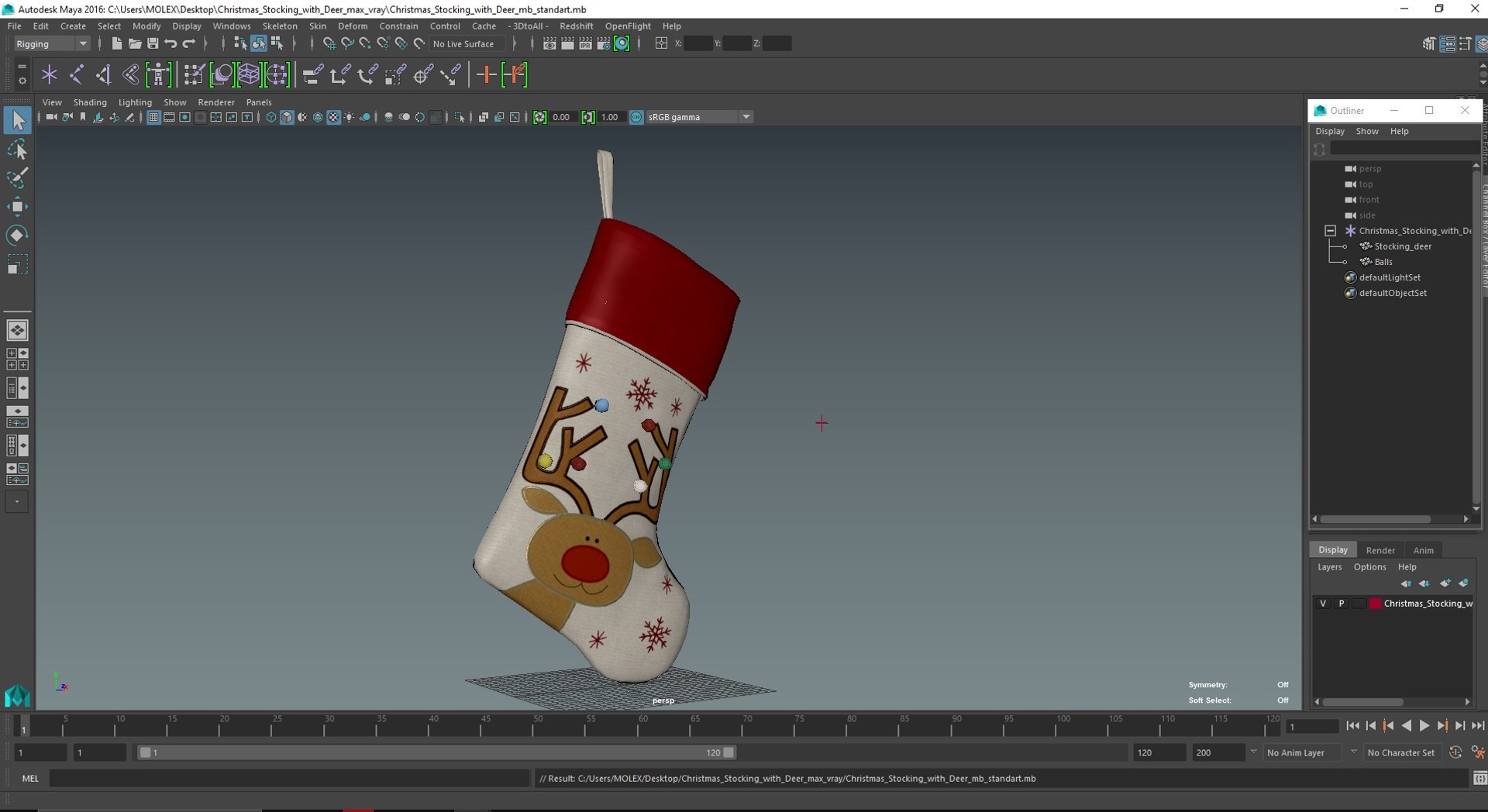Screen dimensions: 1488x812
Task: Switch to the Render layers tab
Action: click(1380, 550)
